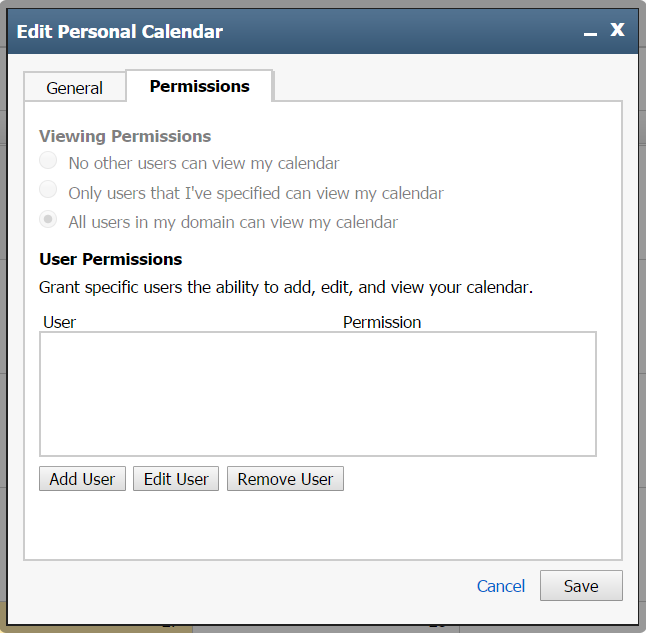This screenshot has width=646, height=633.
Task: Hit the Remove User button
Action: (285, 479)
